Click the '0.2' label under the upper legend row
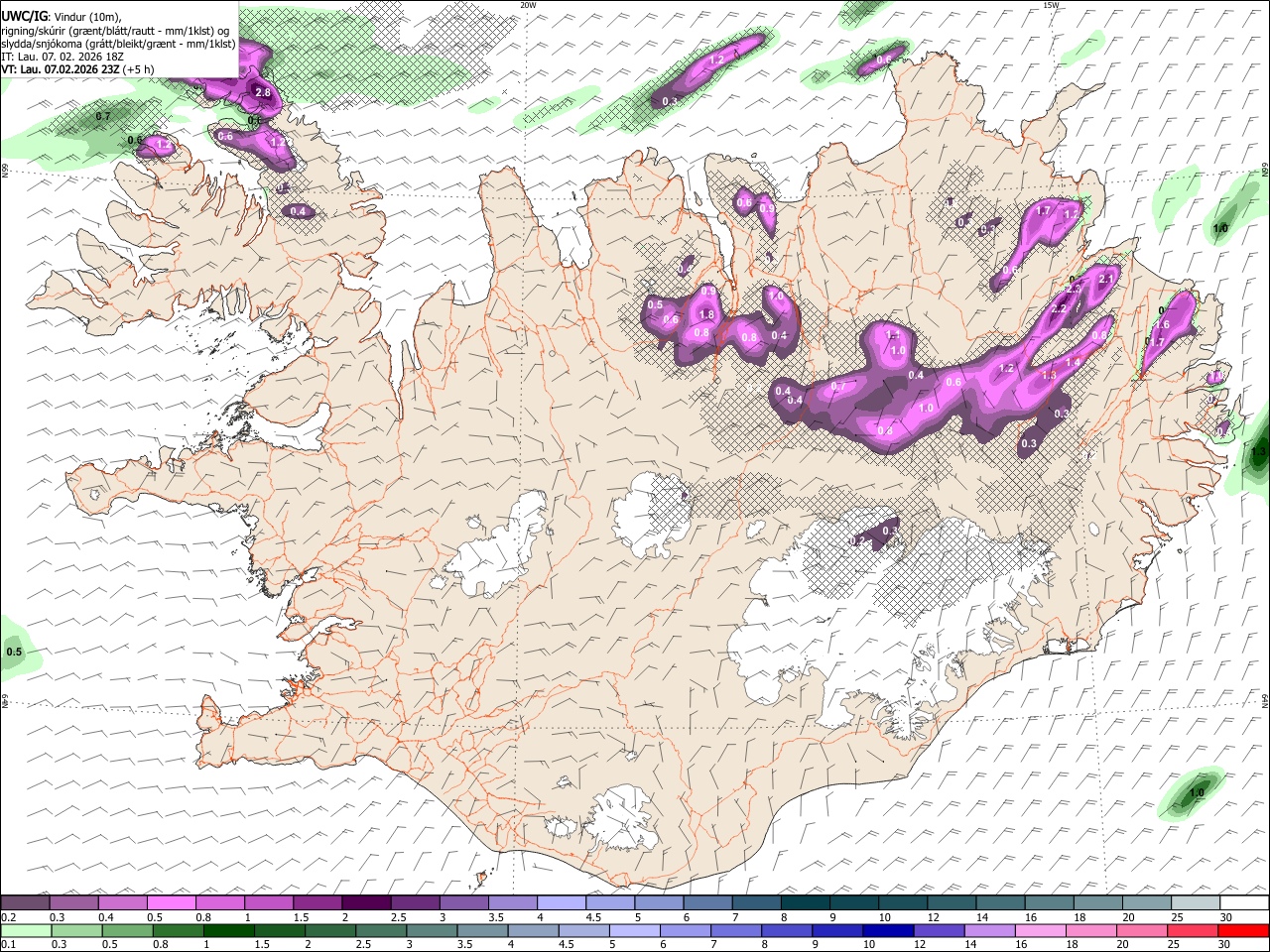Viewport: 1270px width, 952px height. [x=9, y=917]
